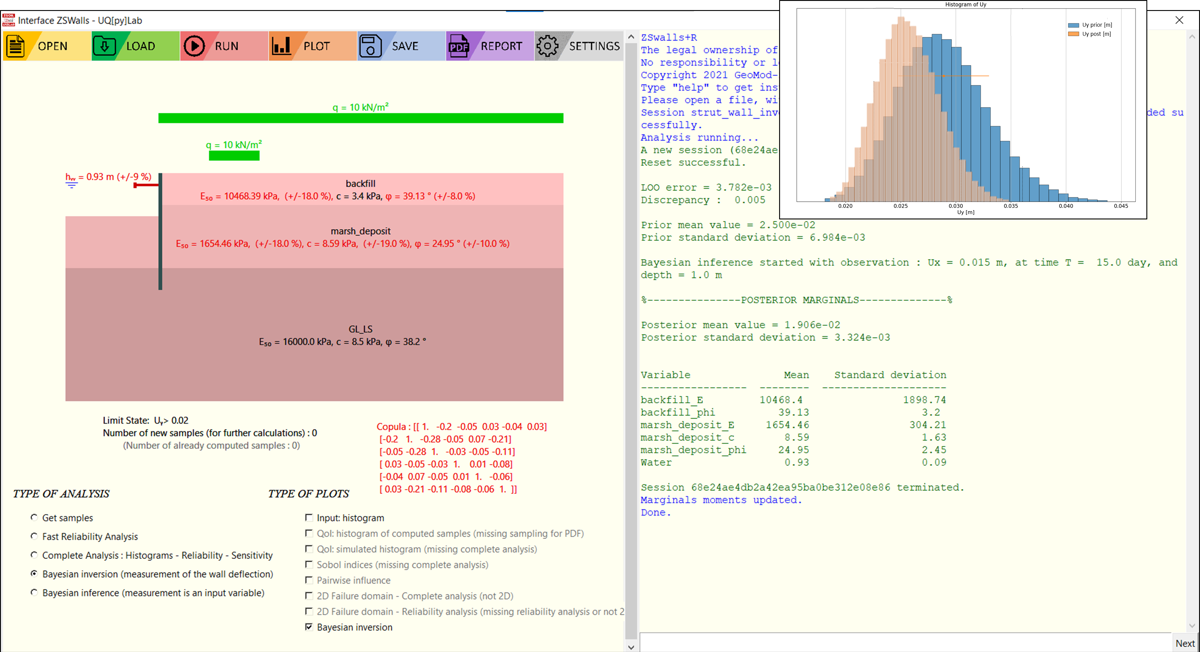1200x652 pixels.
Task: Click the Histogram of Uy chart
Action: (x=962, y=110)
